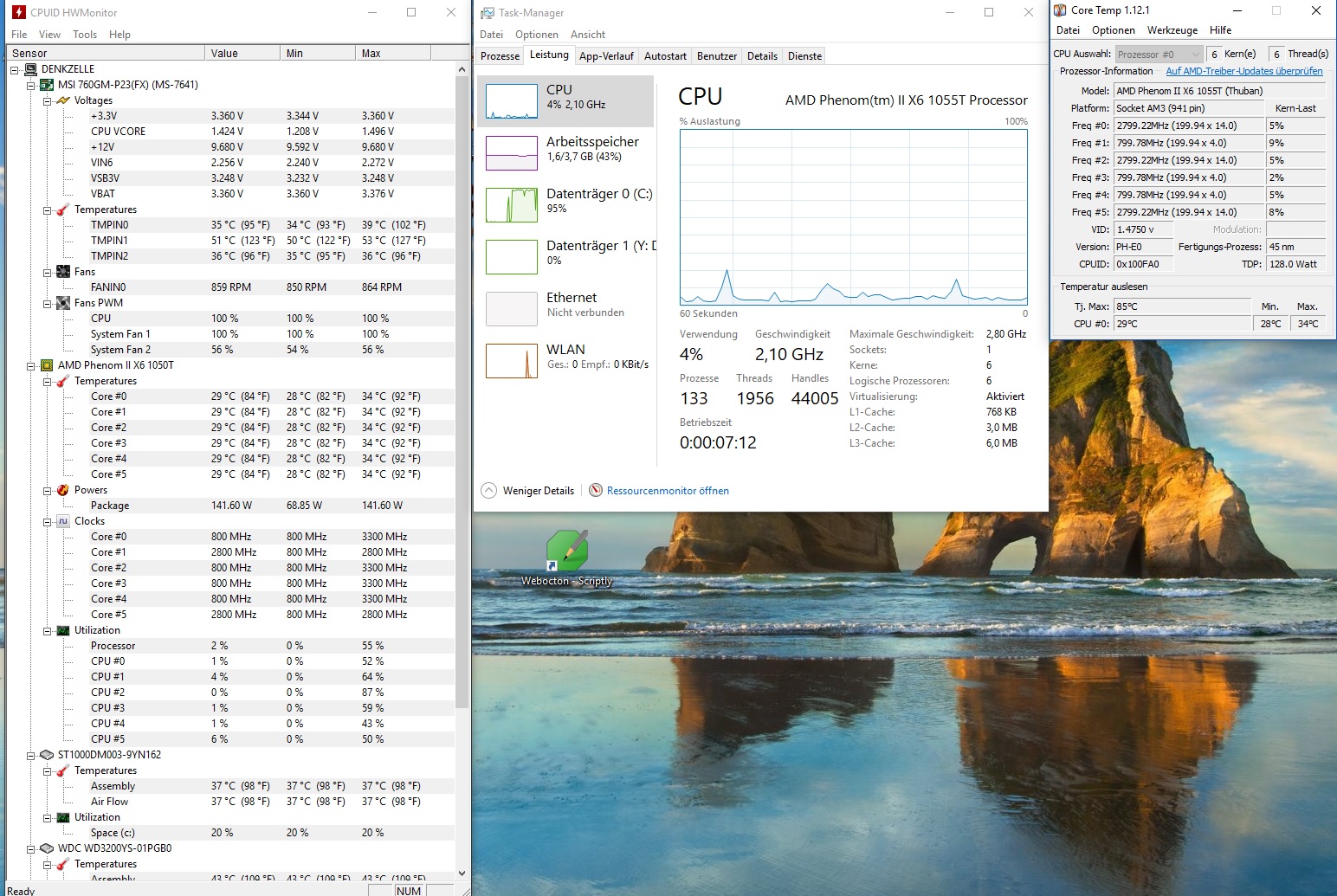Click the MSI 760GM-P23 motherboard icon

tap(48, 85)
